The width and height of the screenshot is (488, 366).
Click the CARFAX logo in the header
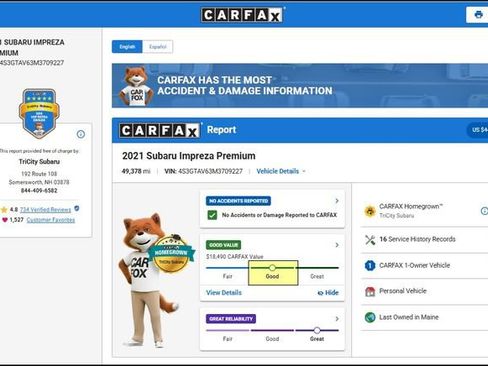[242, 15]
